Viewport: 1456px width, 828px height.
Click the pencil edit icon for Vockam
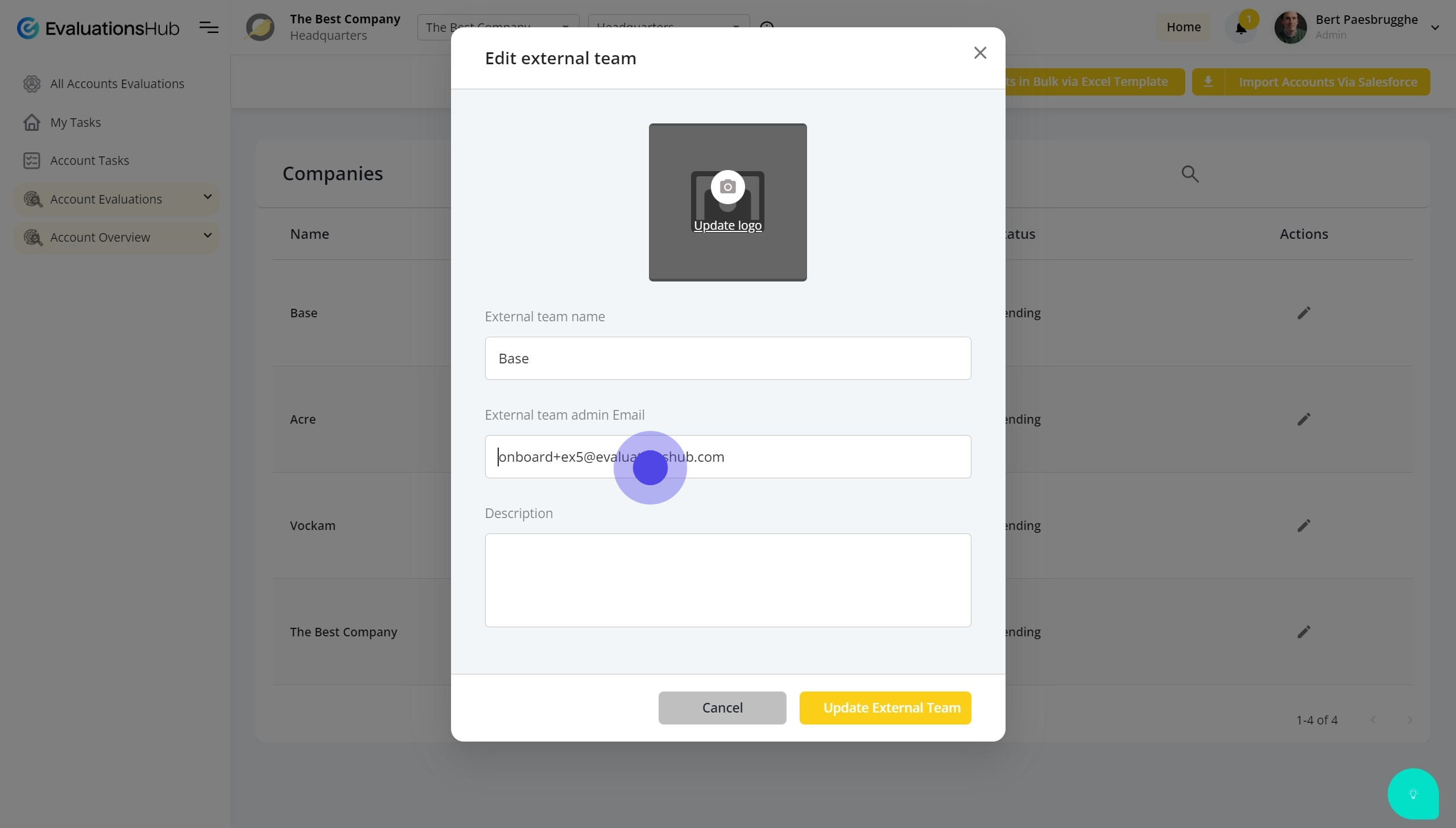click(x=1304, y=526)
